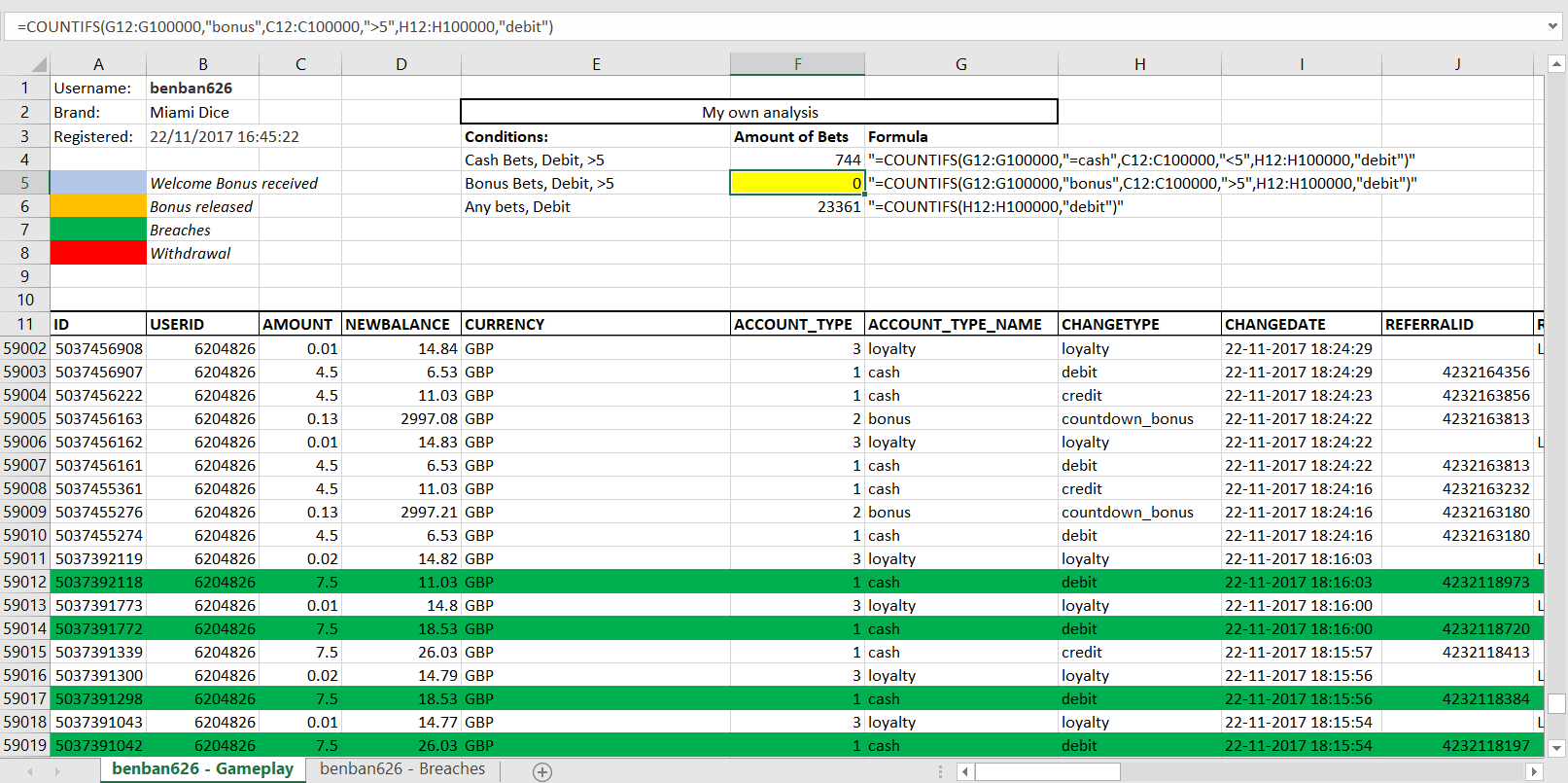Screen dimensions: 1568x783
Task: Select column F header
Action: click(797, 64)
